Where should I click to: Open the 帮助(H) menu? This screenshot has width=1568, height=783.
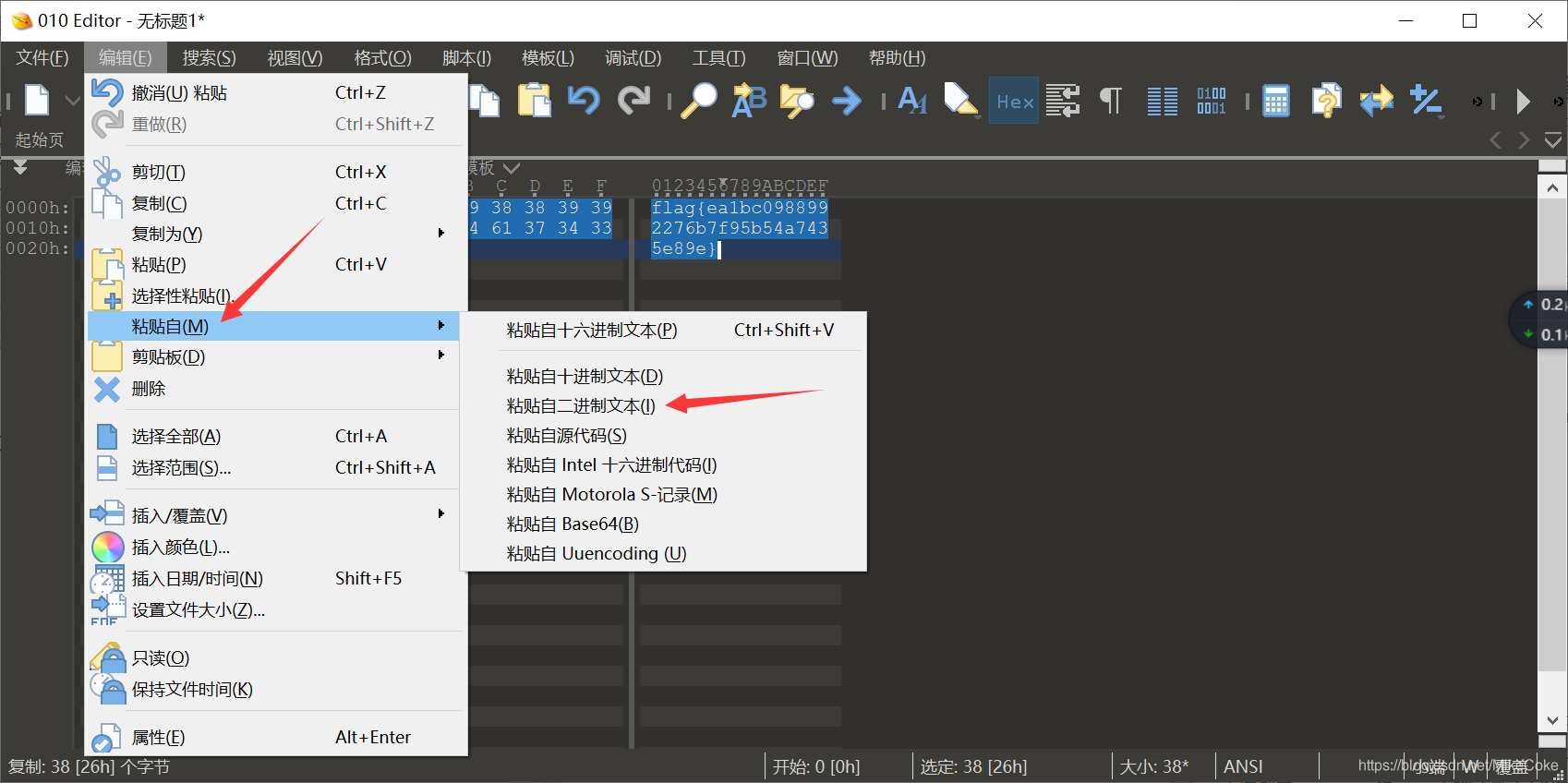(x=897, y=57)
